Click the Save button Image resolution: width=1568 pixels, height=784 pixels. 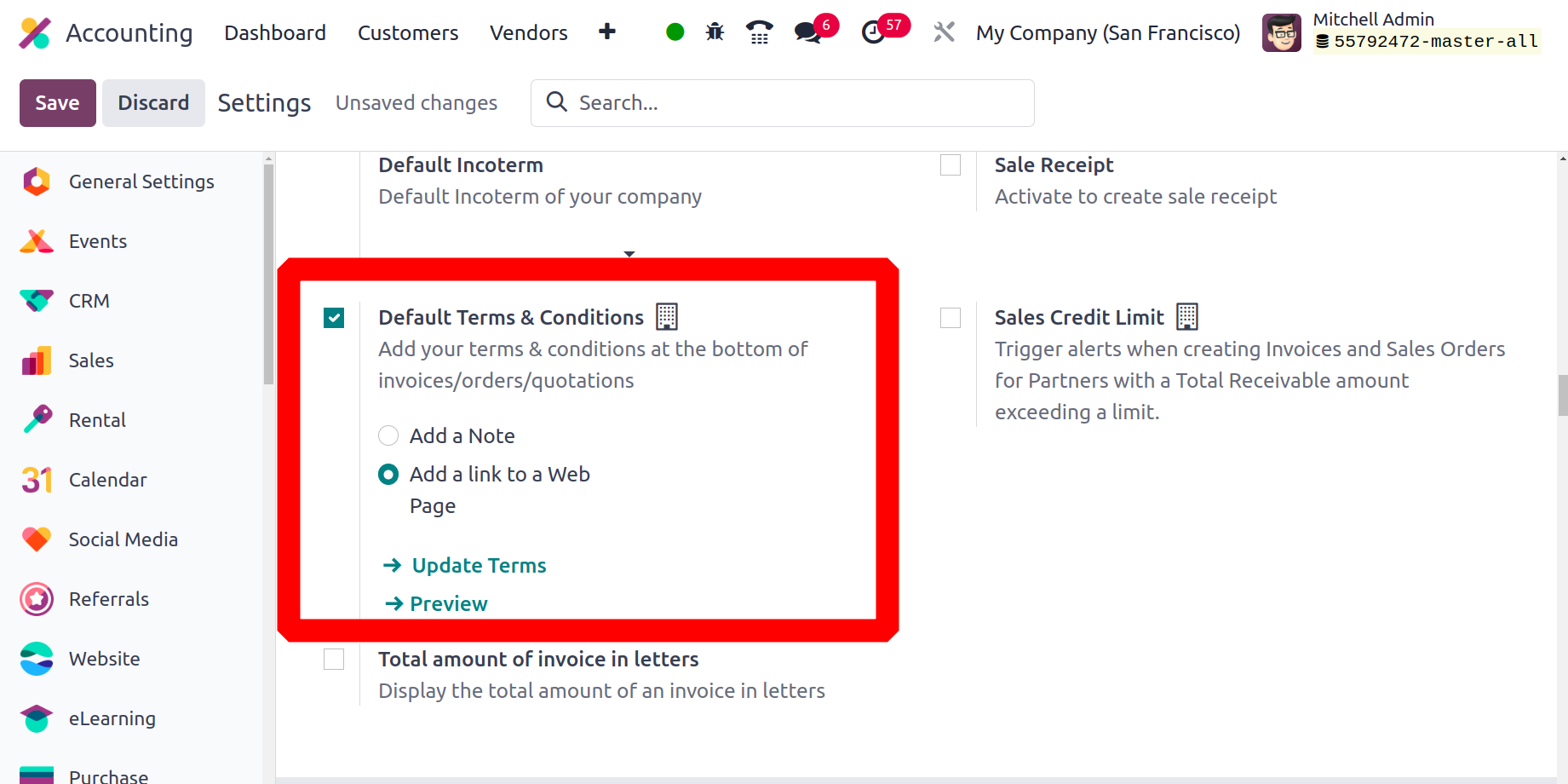(x=58, y=103)
